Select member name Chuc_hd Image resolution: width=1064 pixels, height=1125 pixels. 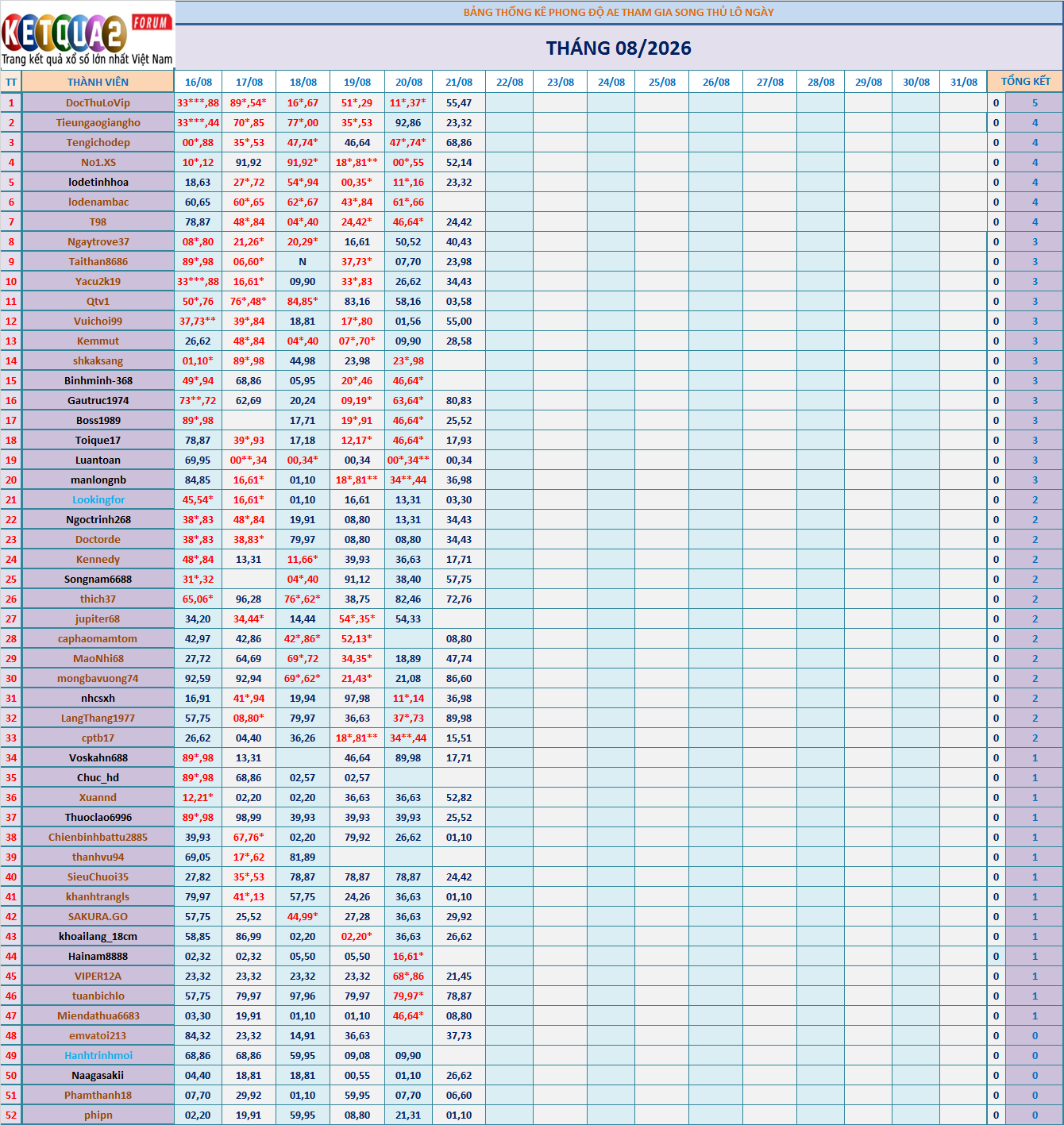(98, 777)
